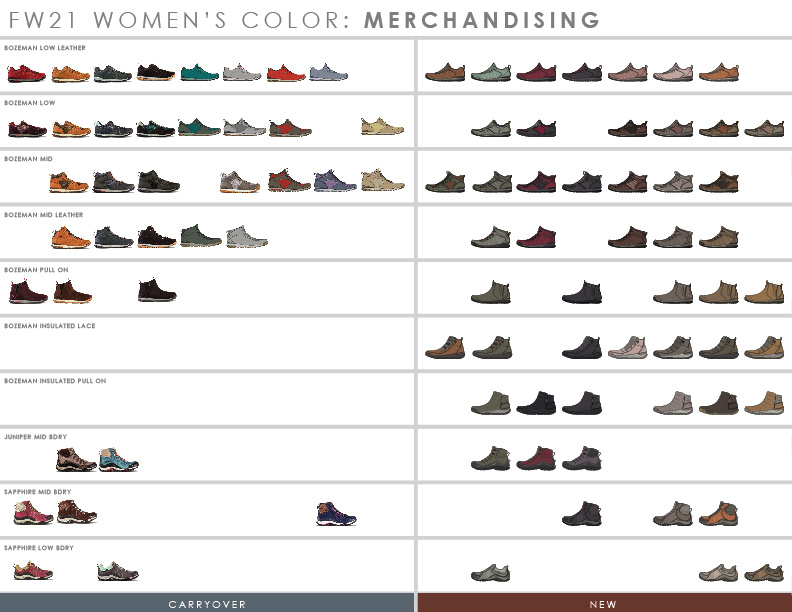Click the tan Bozeman Low carryover shoe
This screenshot has height=612, width=792.
382,126
